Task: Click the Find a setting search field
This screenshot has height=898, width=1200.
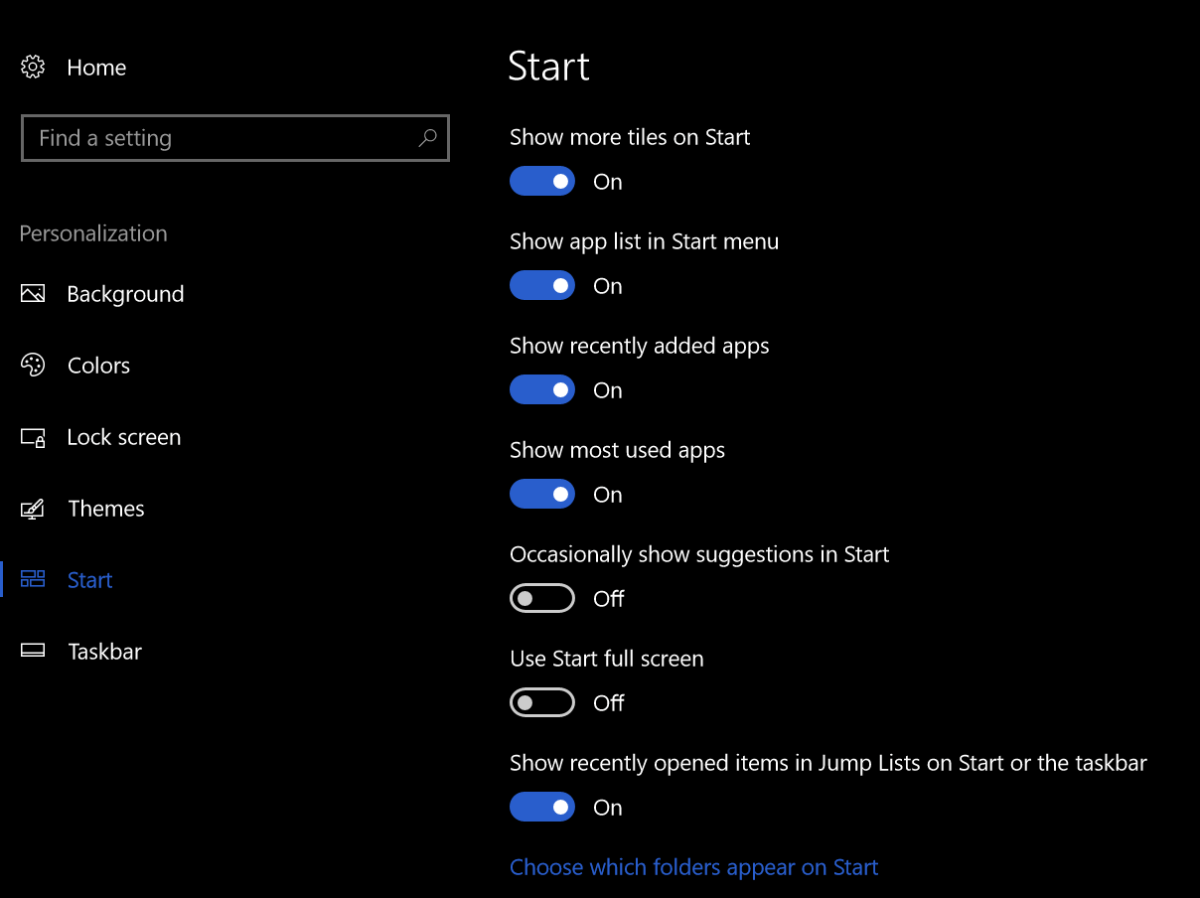Action: (x=200, y=138)
